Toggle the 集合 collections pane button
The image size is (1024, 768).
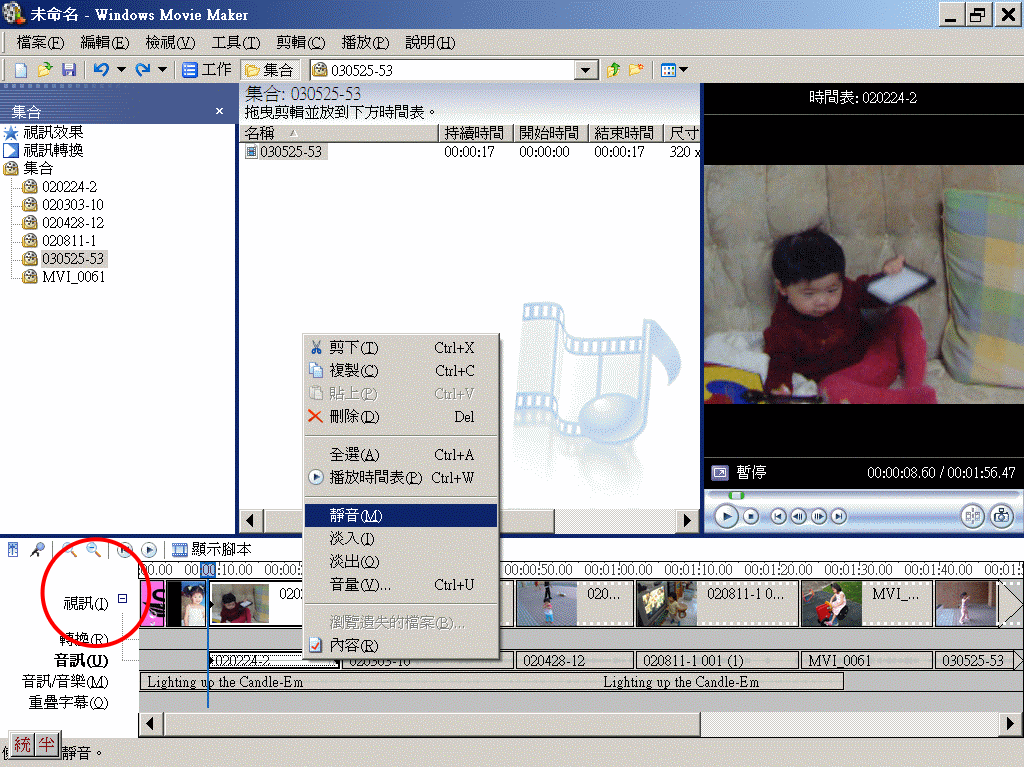(269, 70)
